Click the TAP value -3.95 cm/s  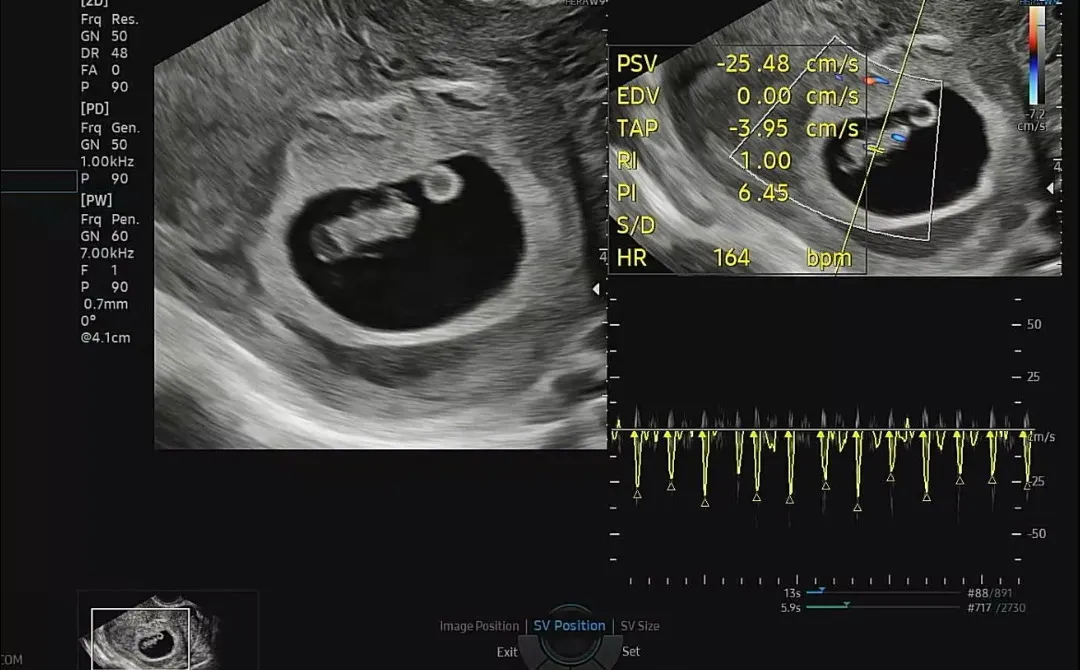[793, 128]
